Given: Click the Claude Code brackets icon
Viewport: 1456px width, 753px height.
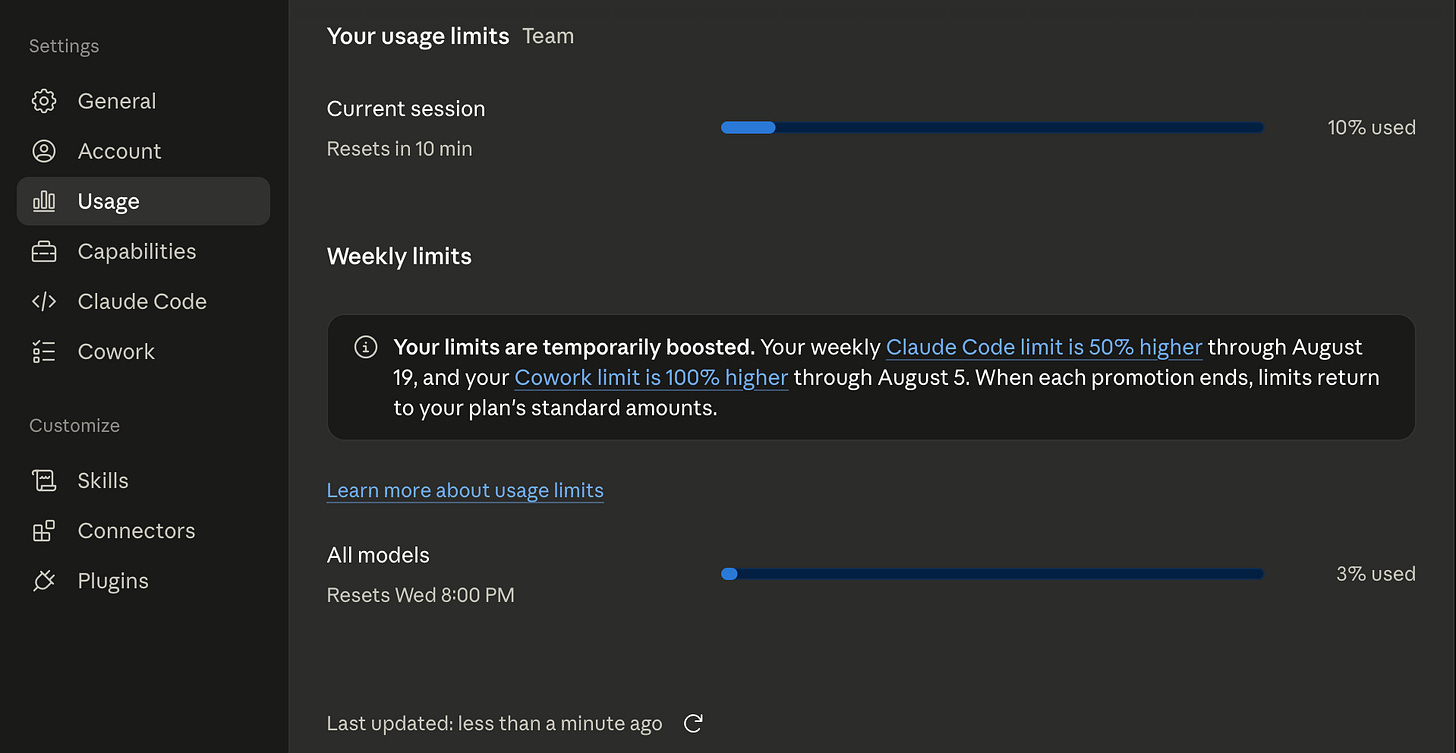Looking at the screenshot, I should coord(44,301).
